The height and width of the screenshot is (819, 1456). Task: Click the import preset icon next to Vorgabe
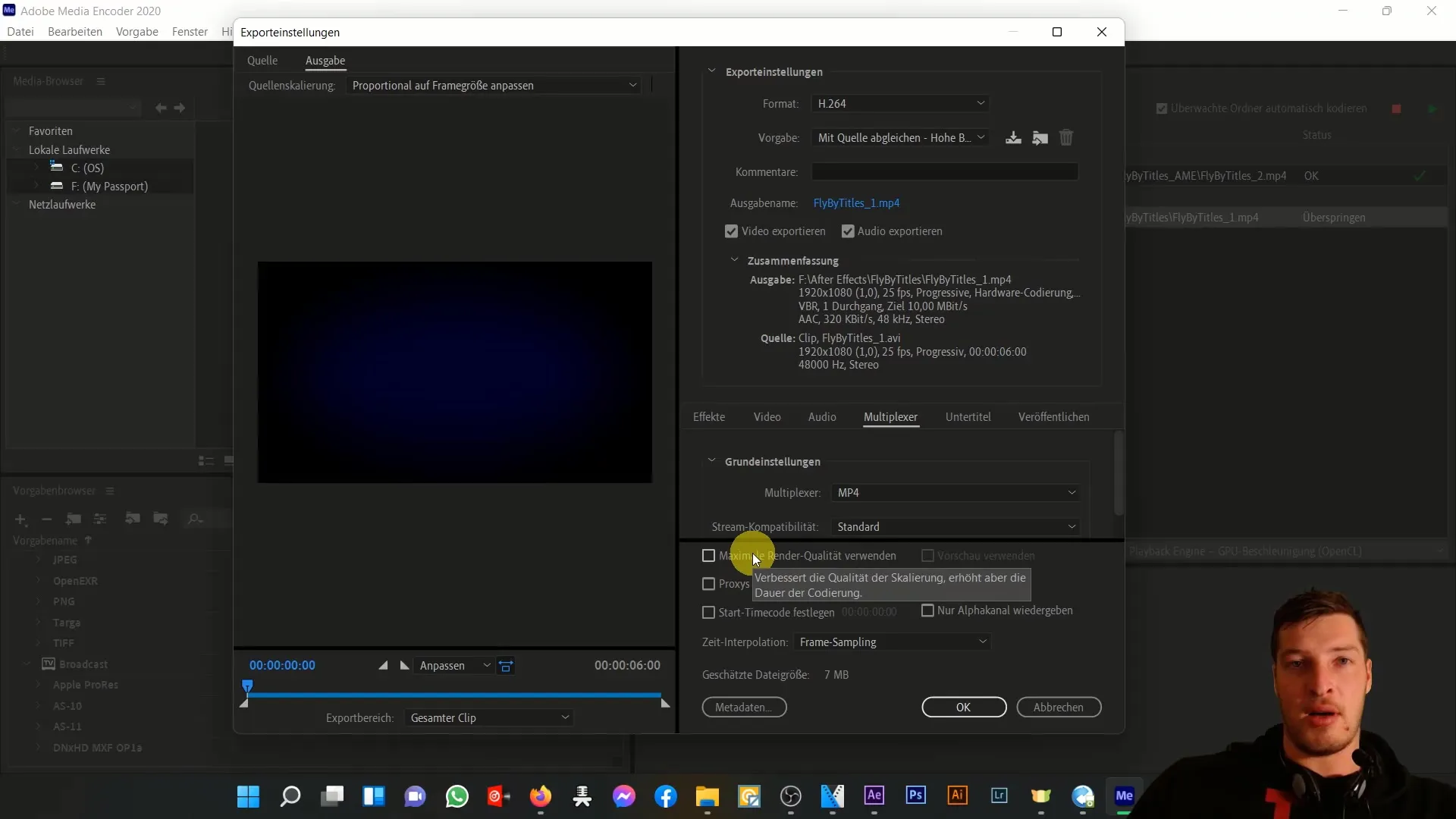(x=1040, y=137)
